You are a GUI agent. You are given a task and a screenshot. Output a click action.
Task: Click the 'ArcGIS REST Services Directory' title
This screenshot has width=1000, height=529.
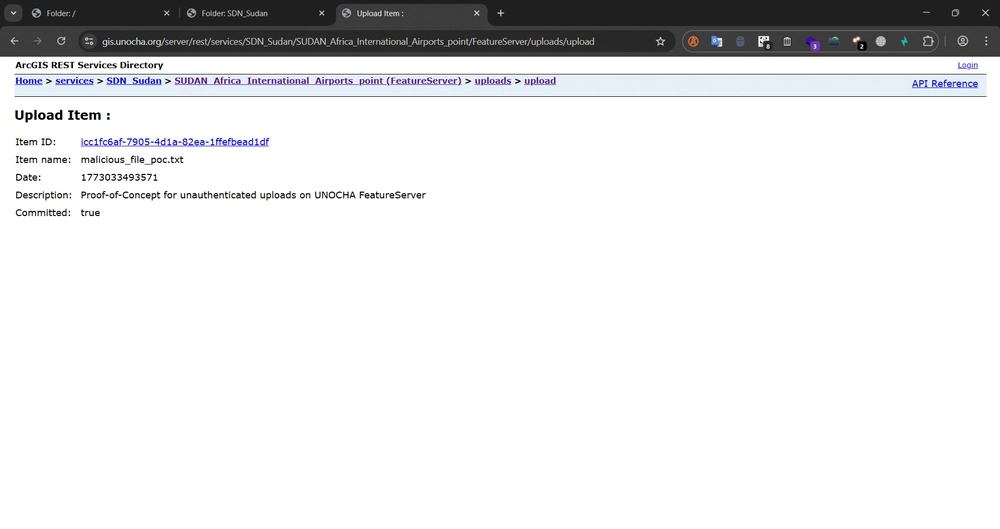89,65
